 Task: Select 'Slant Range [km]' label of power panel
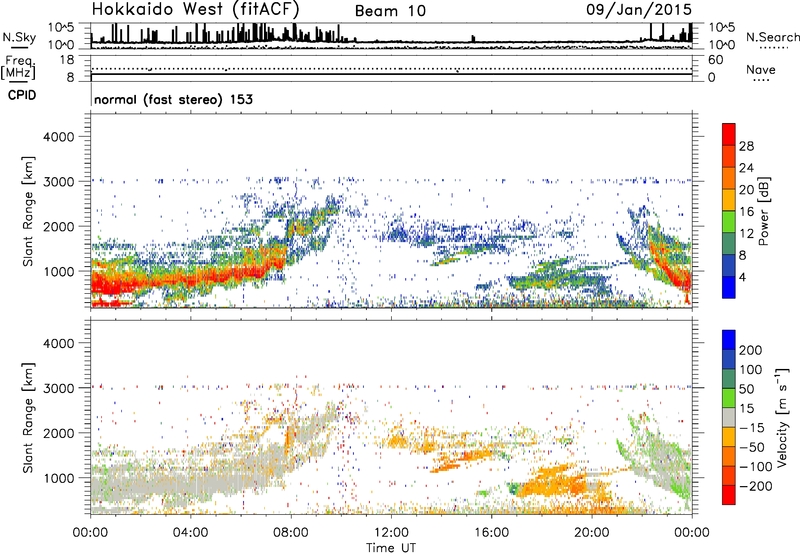click(x=28, y=211)
